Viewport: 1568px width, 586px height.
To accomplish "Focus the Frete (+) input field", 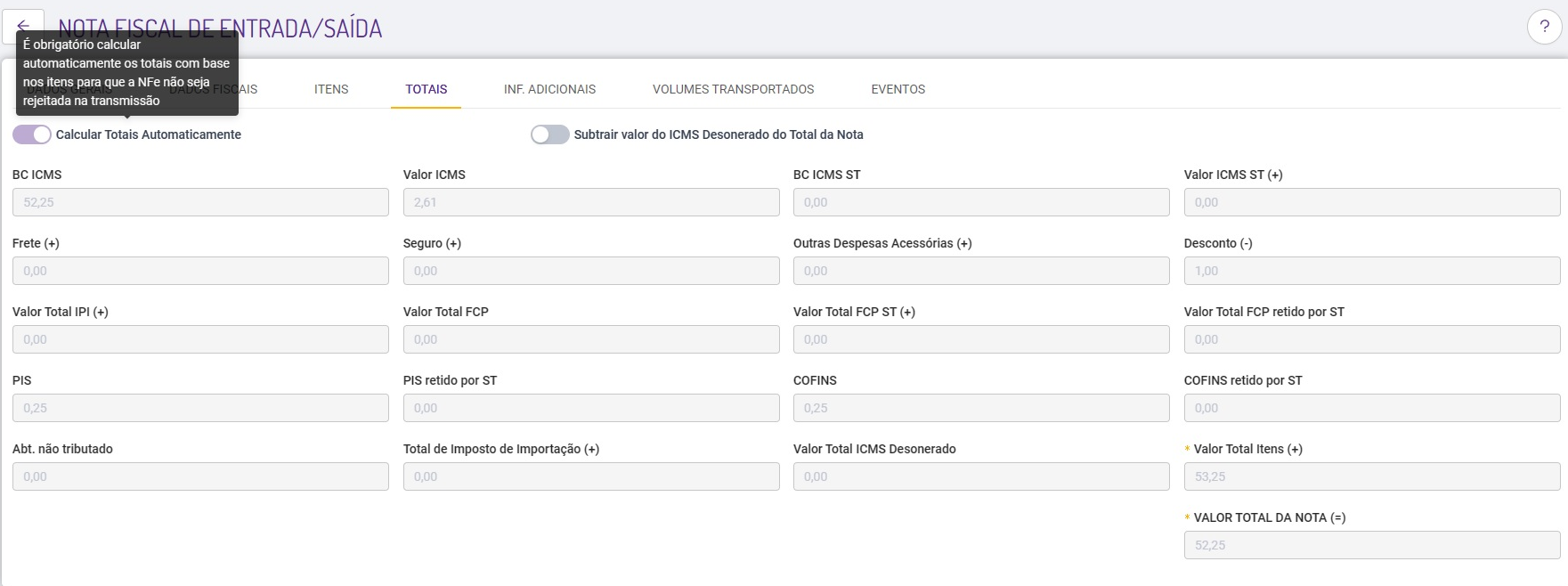I will coord(200,271).
